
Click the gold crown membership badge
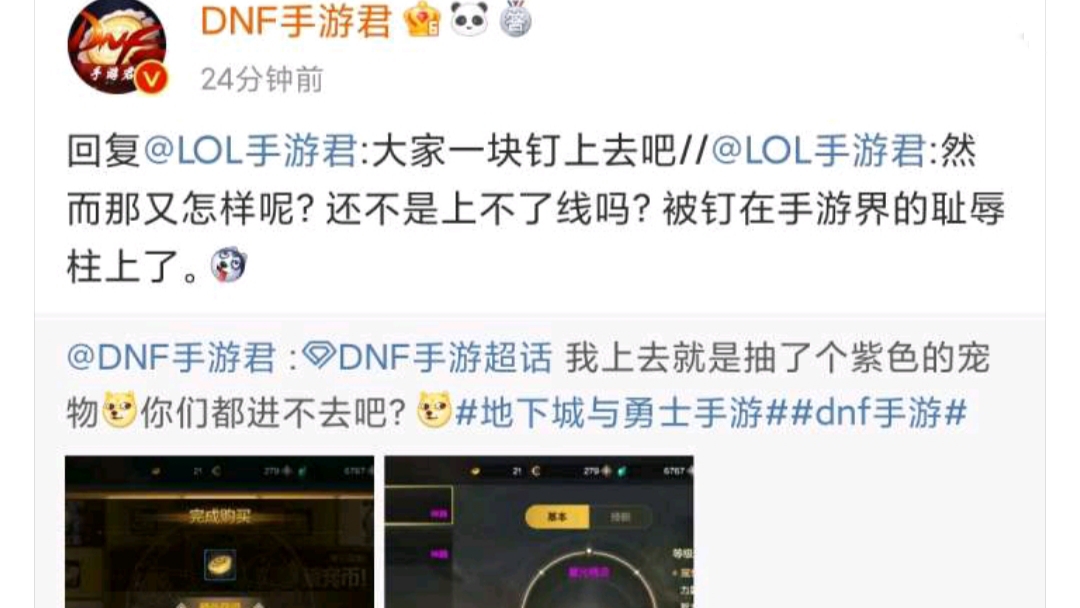click(422, 19)
